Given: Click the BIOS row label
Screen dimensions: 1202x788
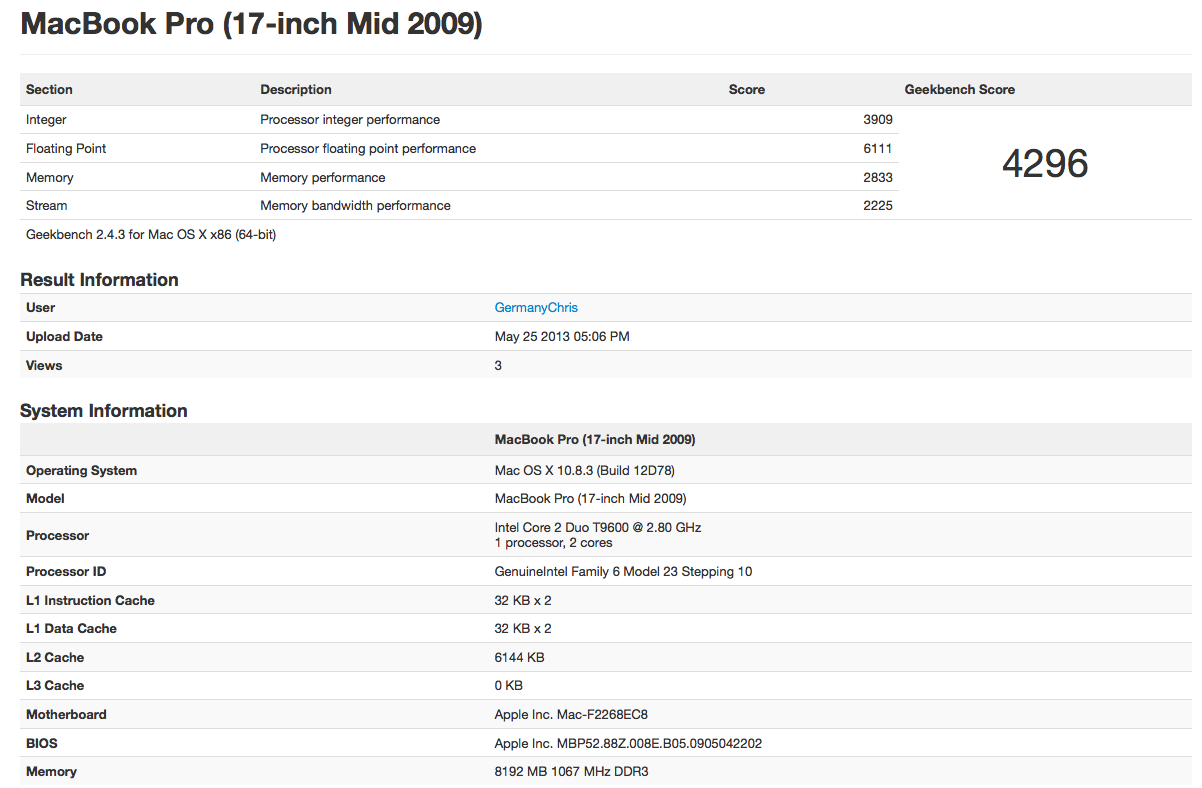Looking at the screenshot, I should pyautogui.click(x=42, y=744).
